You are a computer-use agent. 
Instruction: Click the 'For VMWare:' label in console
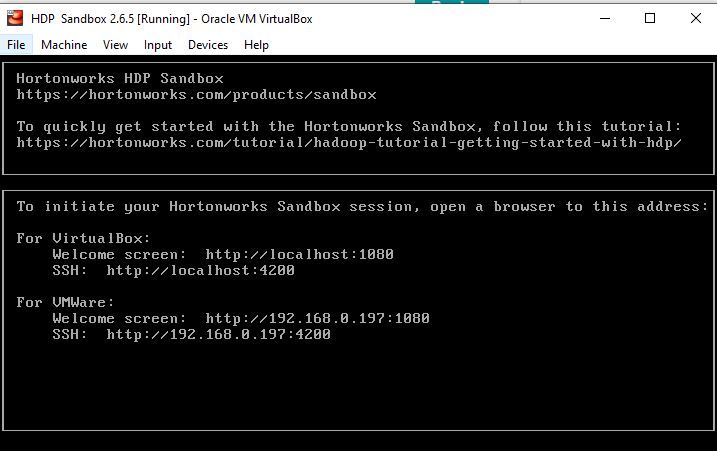65,302
